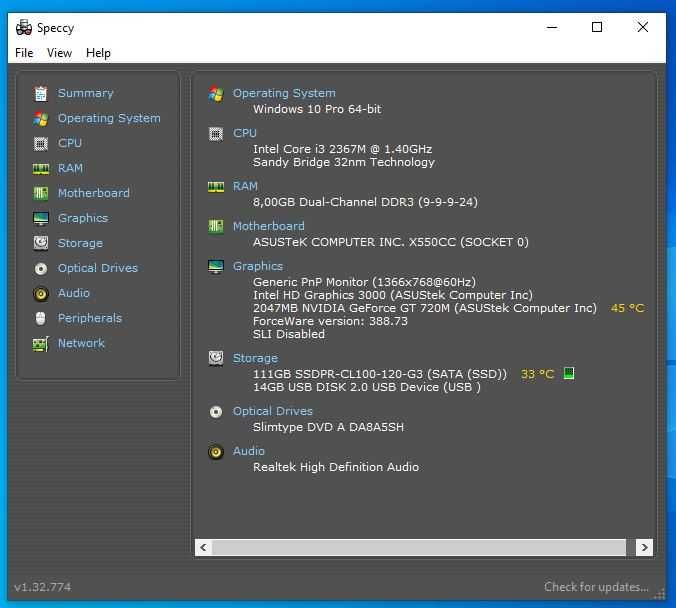Click the Storage drive icon in summary panel
The height and width of the screenshot is (608, 676).
pyautogui.click(x=216, y=358)
